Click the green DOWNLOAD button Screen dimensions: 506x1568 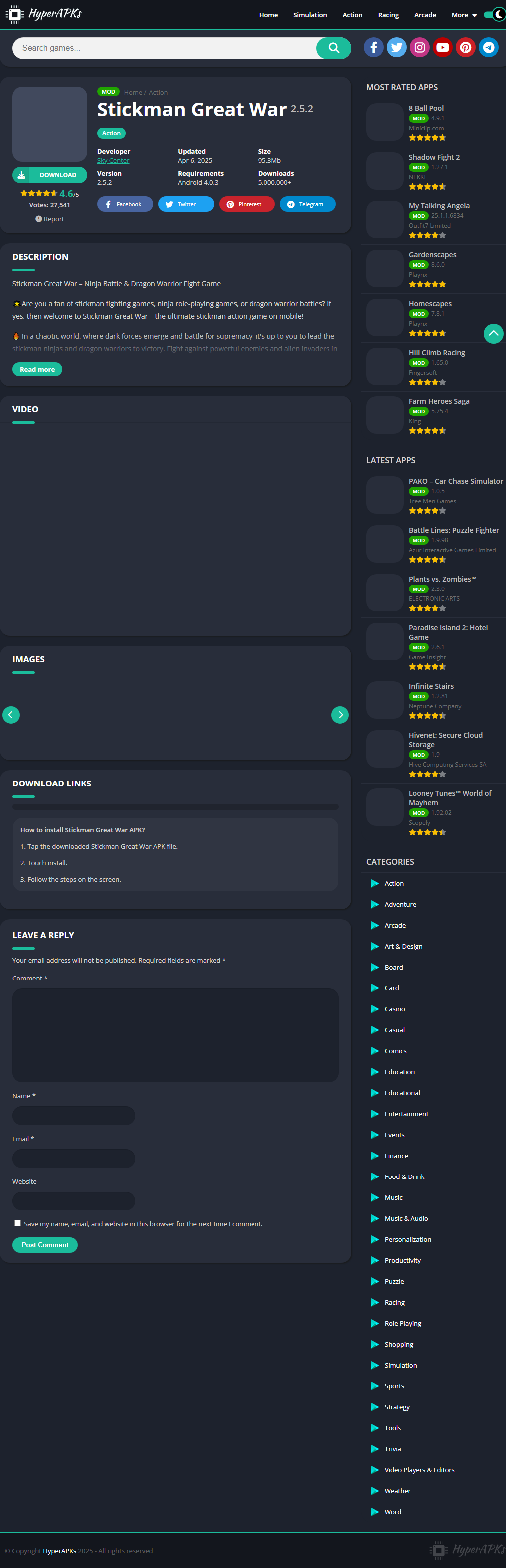coord(50,175)
